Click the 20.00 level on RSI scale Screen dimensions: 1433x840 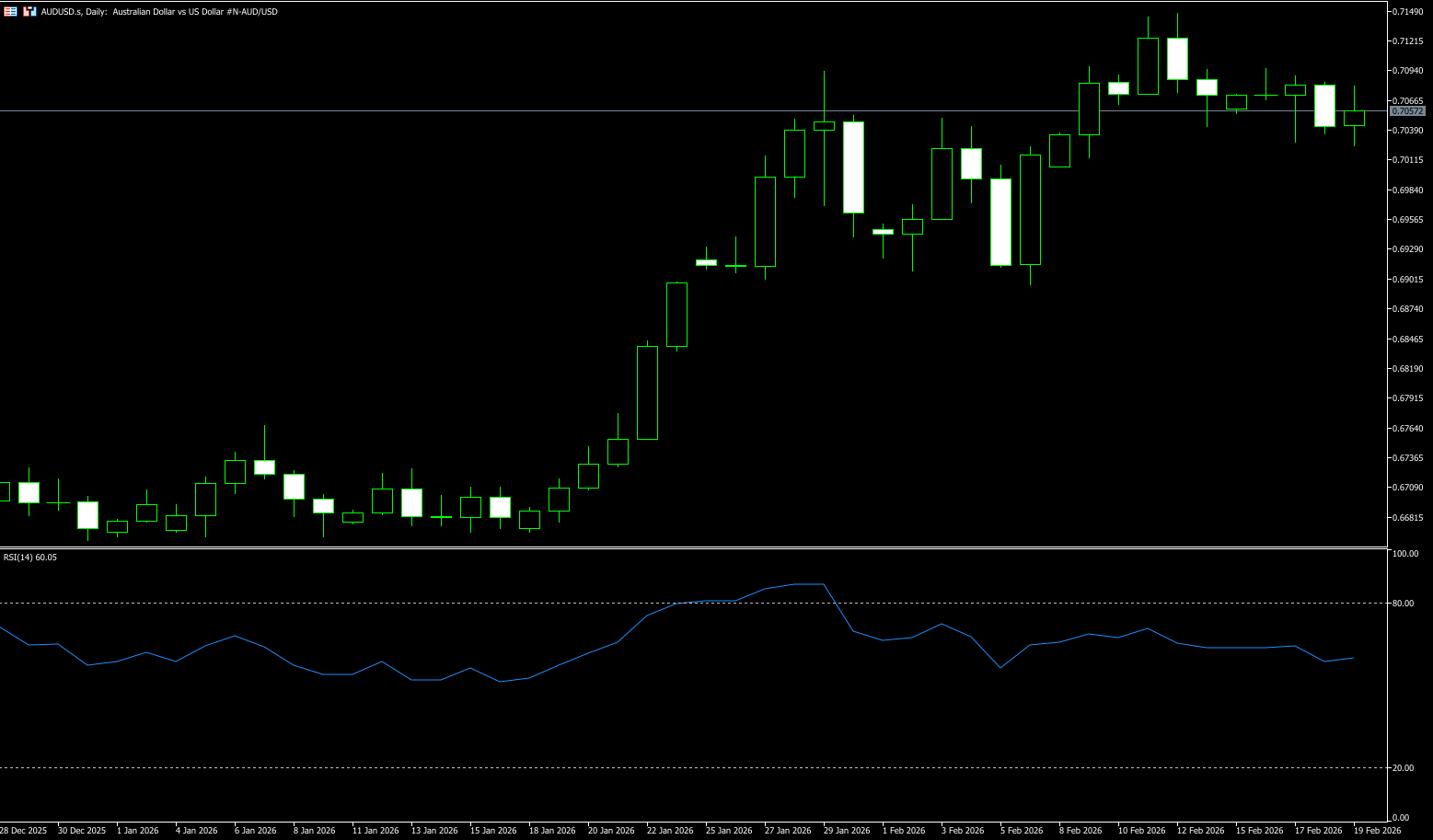pyautogui.click(x=1404, y=768)
